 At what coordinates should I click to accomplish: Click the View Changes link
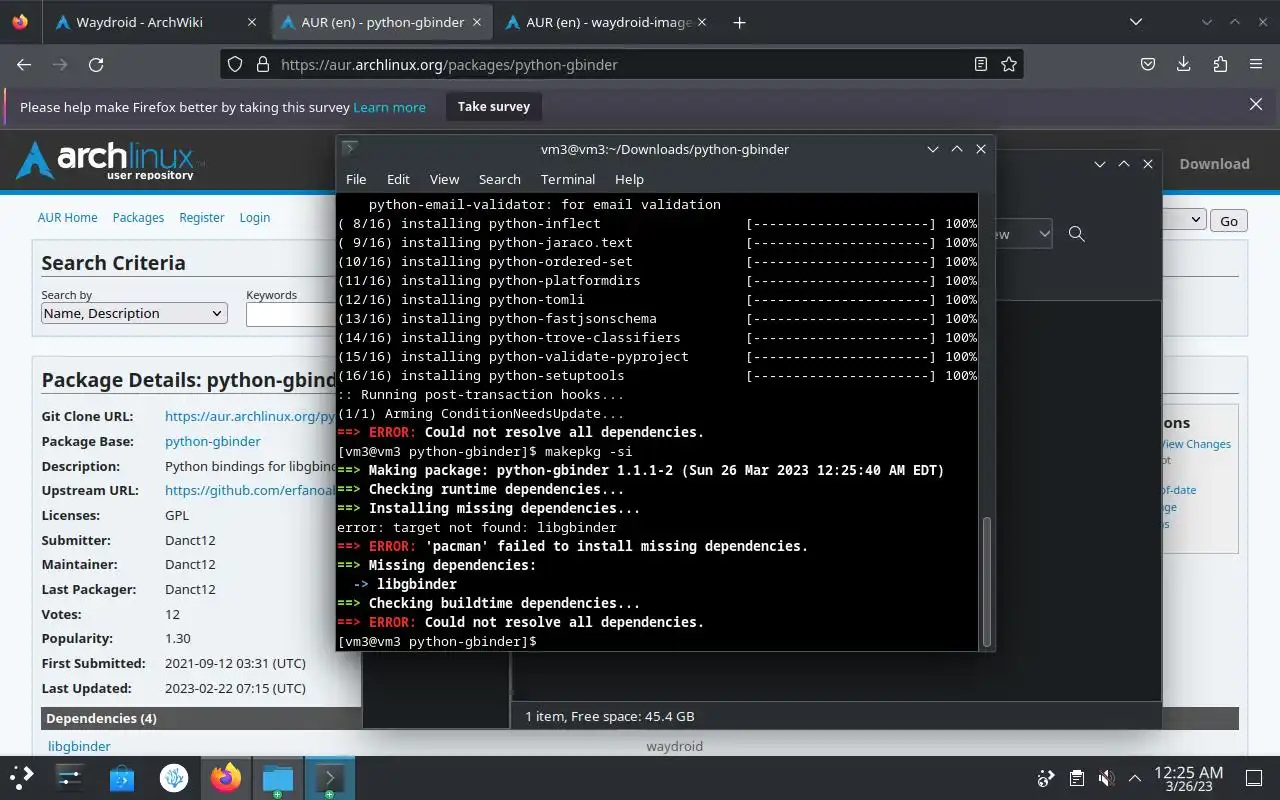tap(1196, 444)
